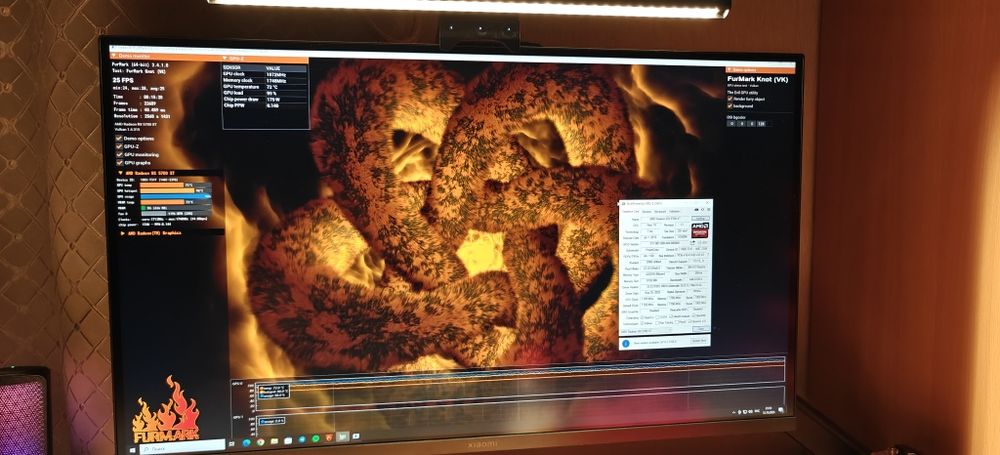
Task: Click the temp legend entry in GPU graph
Action: 273,388
